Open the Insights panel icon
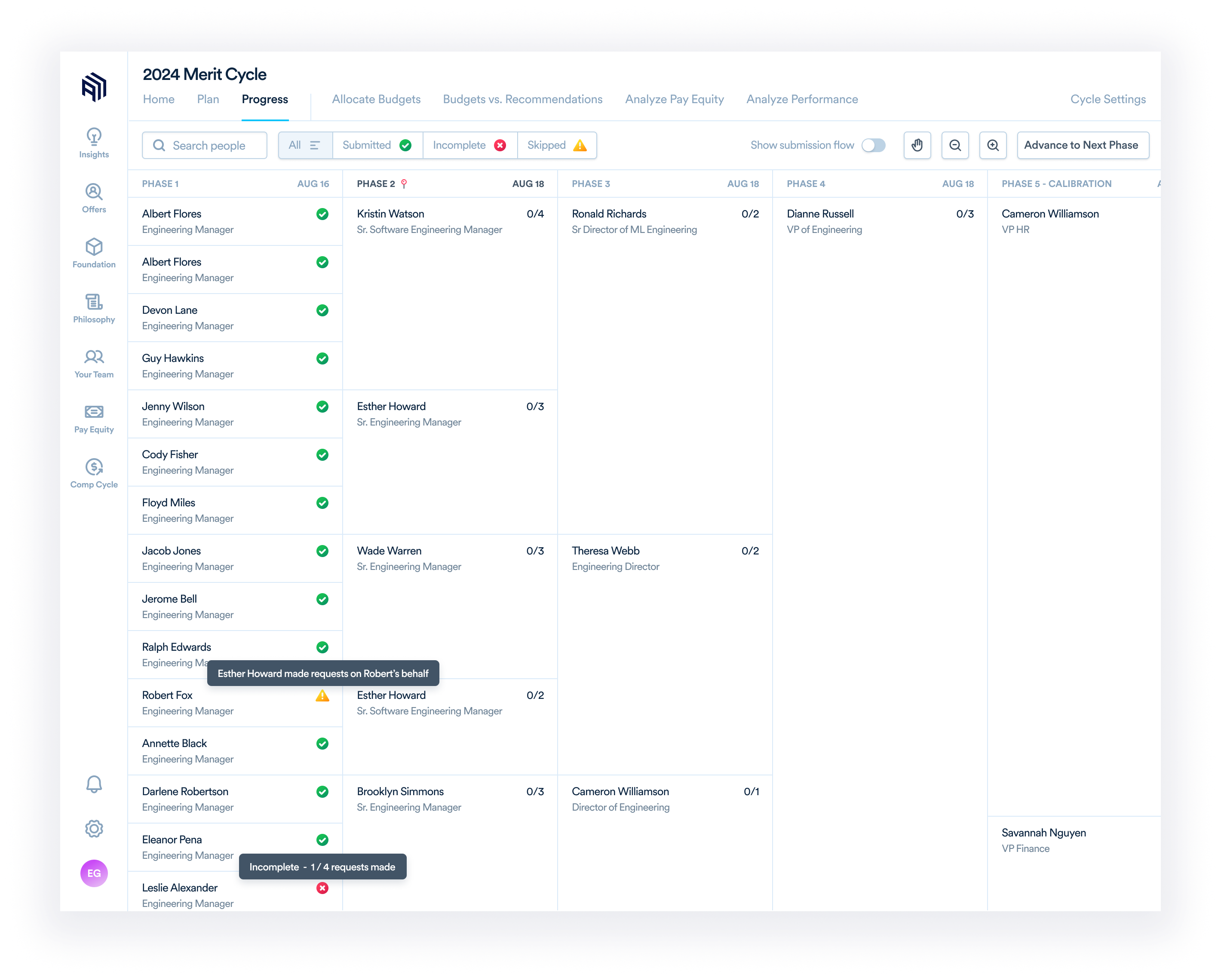1221x980 pixels. coord(94,138)
